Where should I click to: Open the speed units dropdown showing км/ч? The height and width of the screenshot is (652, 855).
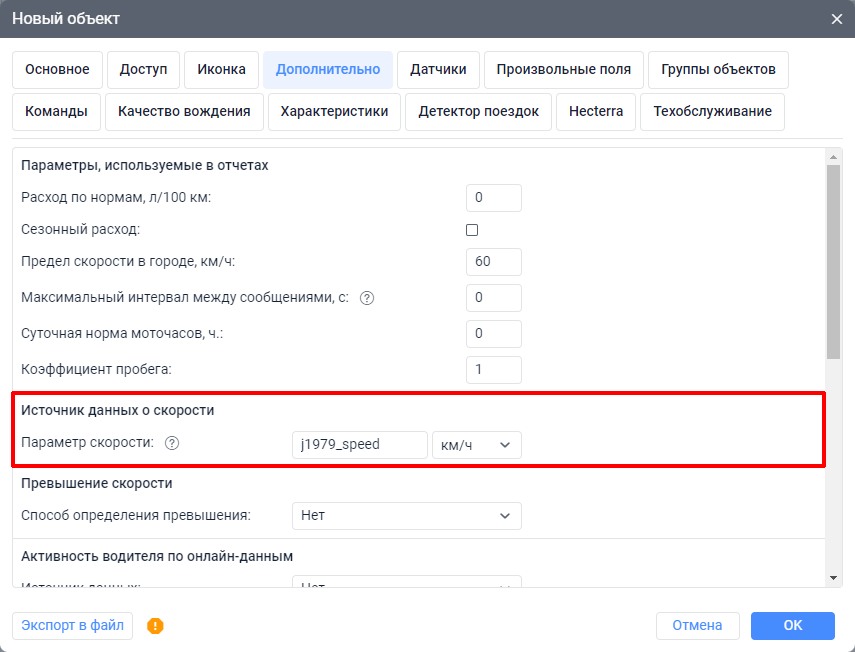477,444
